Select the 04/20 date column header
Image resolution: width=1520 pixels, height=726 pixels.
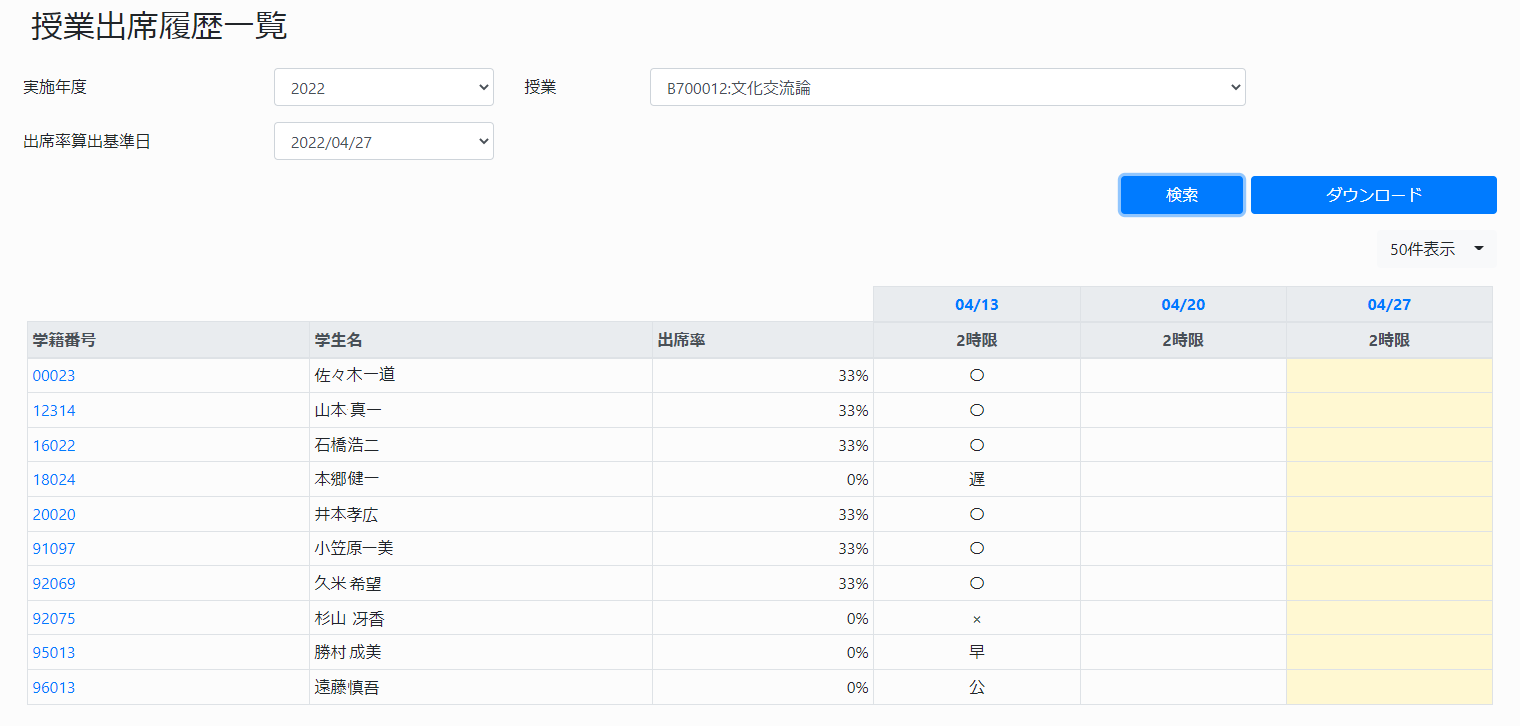tap(1182, 303)
